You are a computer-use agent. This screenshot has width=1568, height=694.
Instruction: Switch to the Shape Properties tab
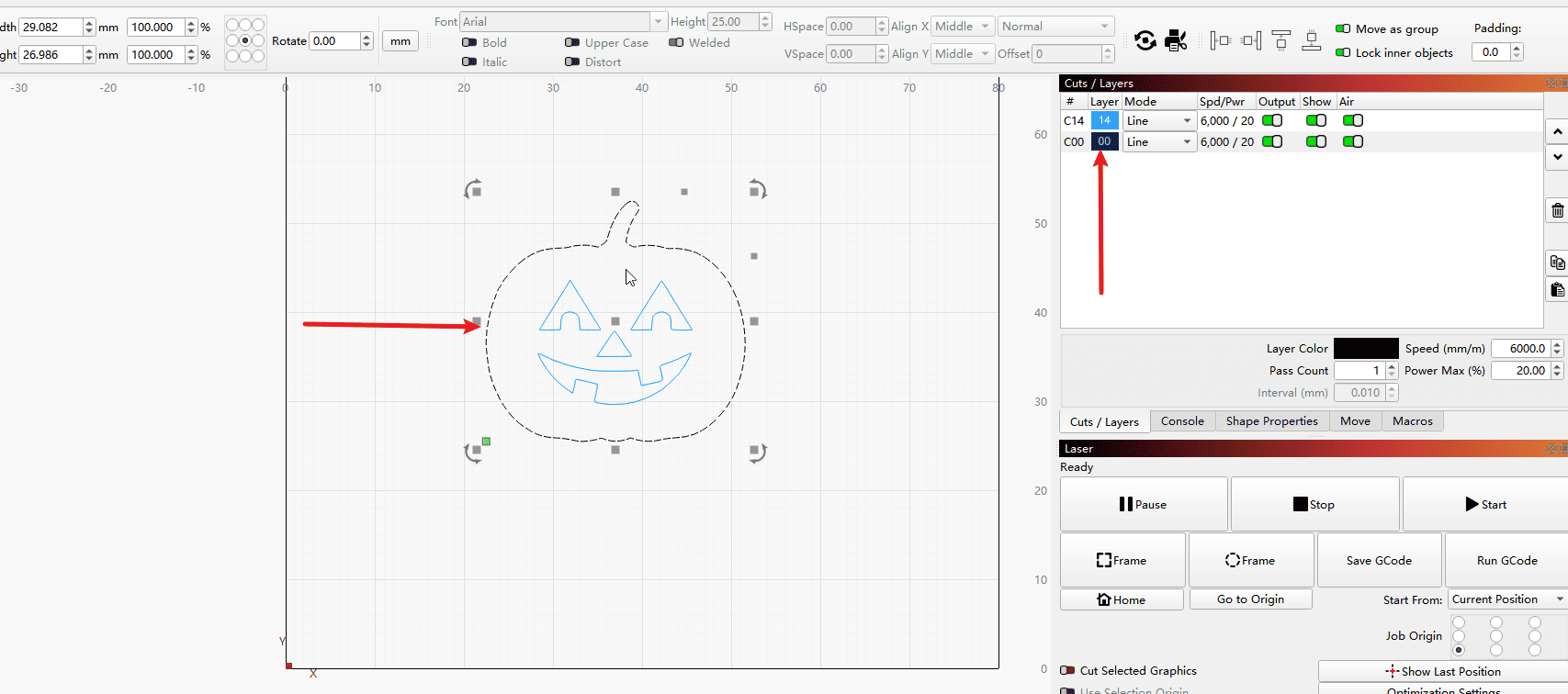tap(1271, 421)
